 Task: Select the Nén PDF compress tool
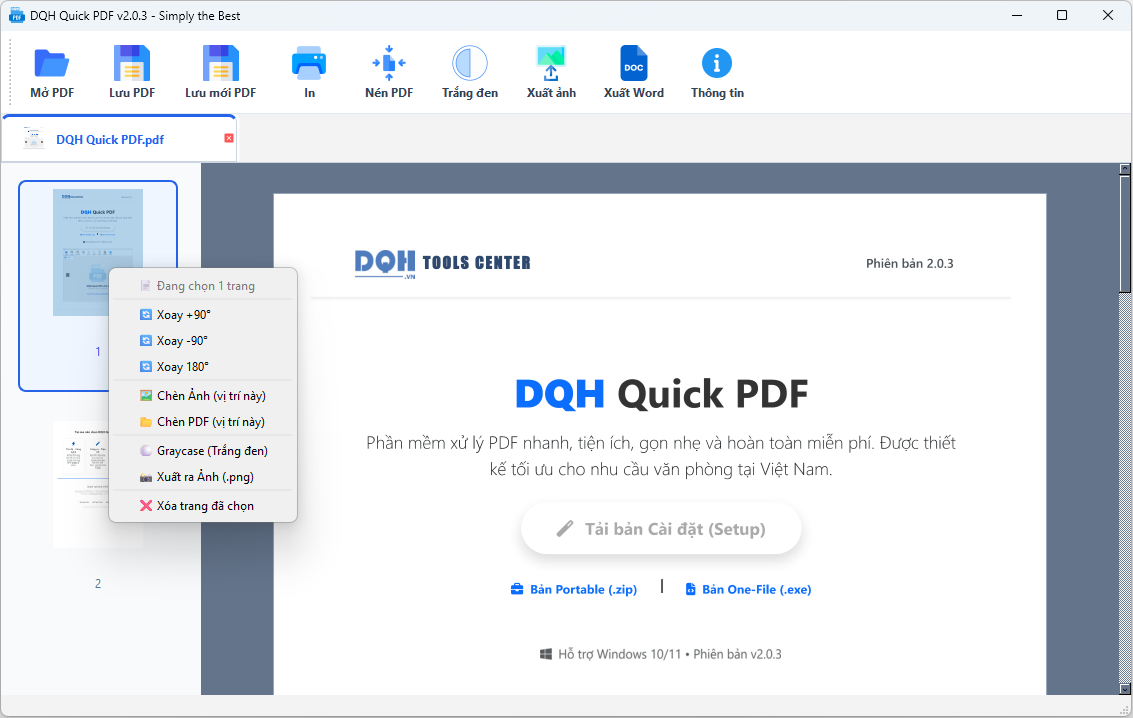coord(388,64)
